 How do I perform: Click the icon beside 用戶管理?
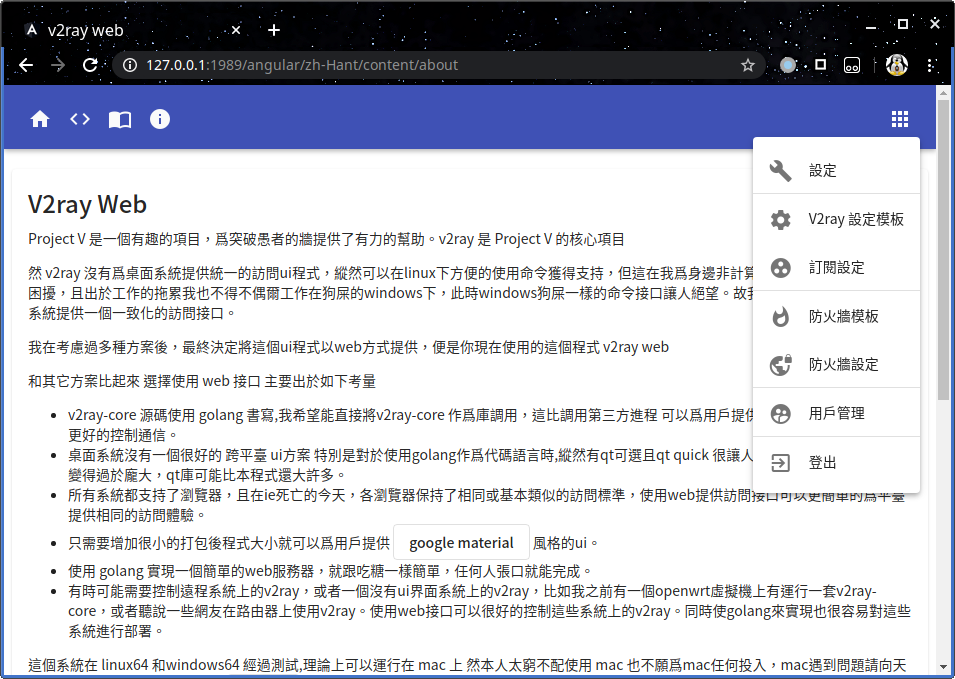(780, 414)
